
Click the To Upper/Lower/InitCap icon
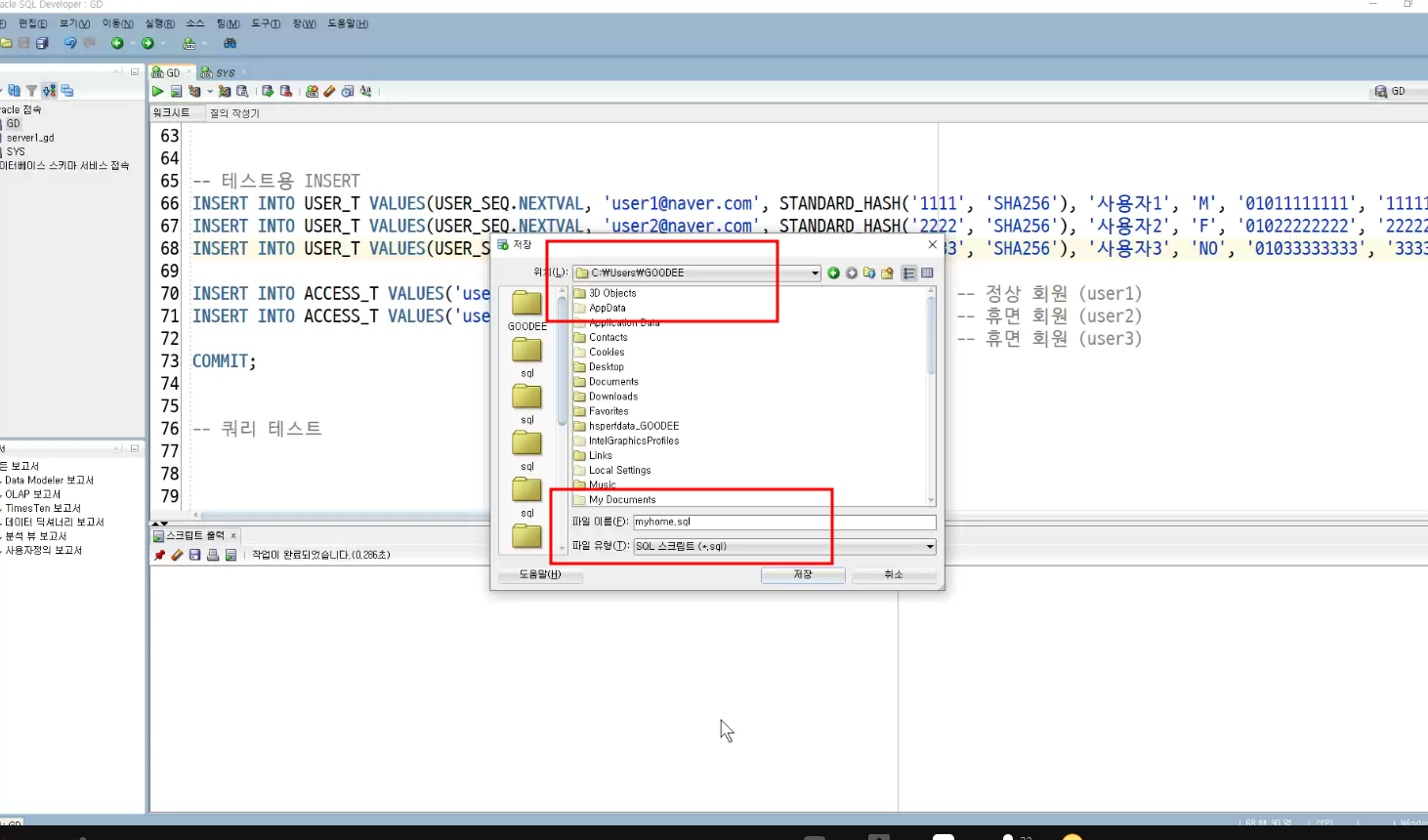click(x=365, y=91)
